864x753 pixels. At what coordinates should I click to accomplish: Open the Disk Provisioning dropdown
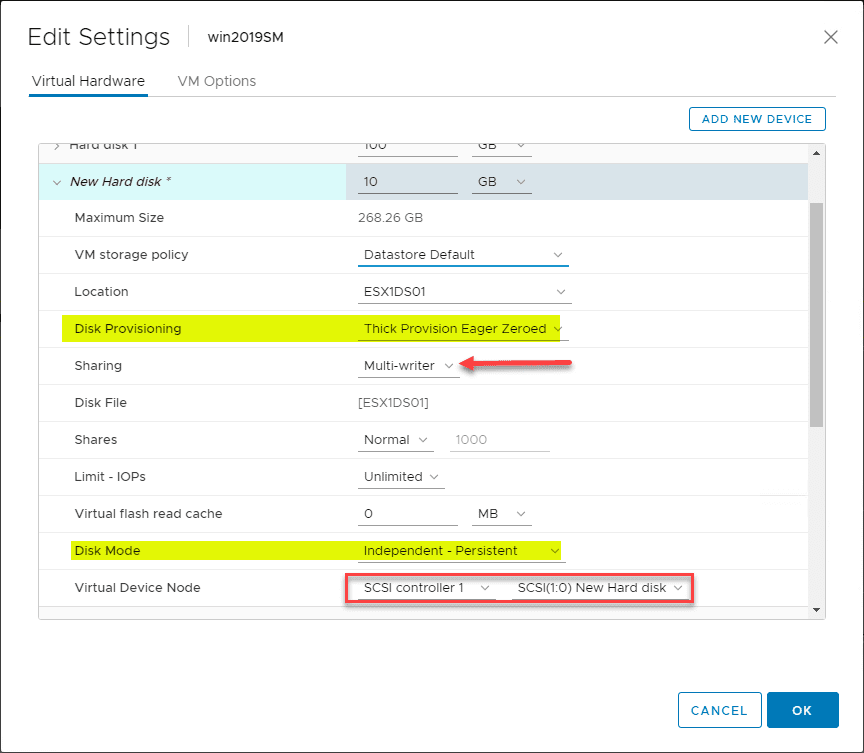462,329
